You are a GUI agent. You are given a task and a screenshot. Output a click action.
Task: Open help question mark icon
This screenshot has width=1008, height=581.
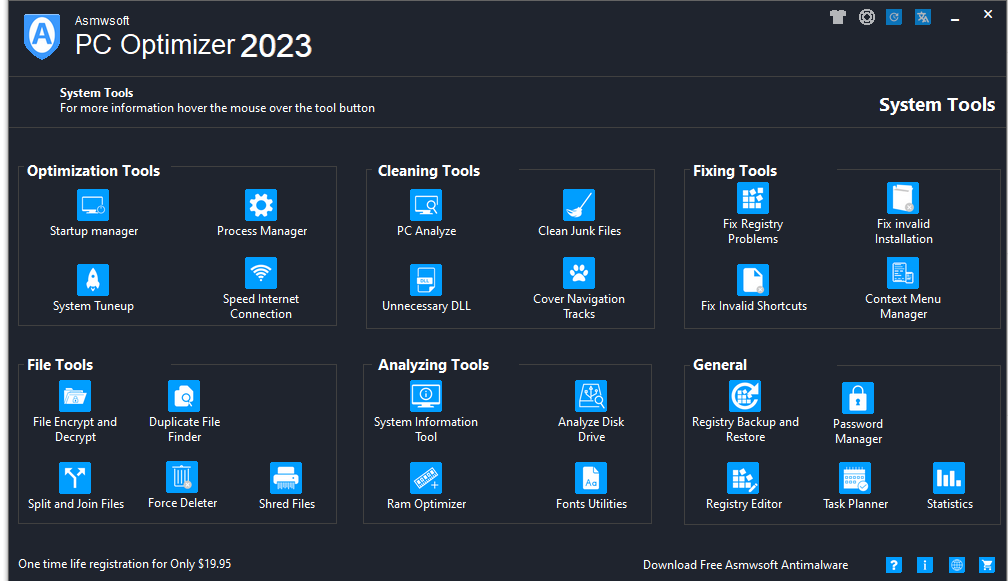(x=894, y=565)
